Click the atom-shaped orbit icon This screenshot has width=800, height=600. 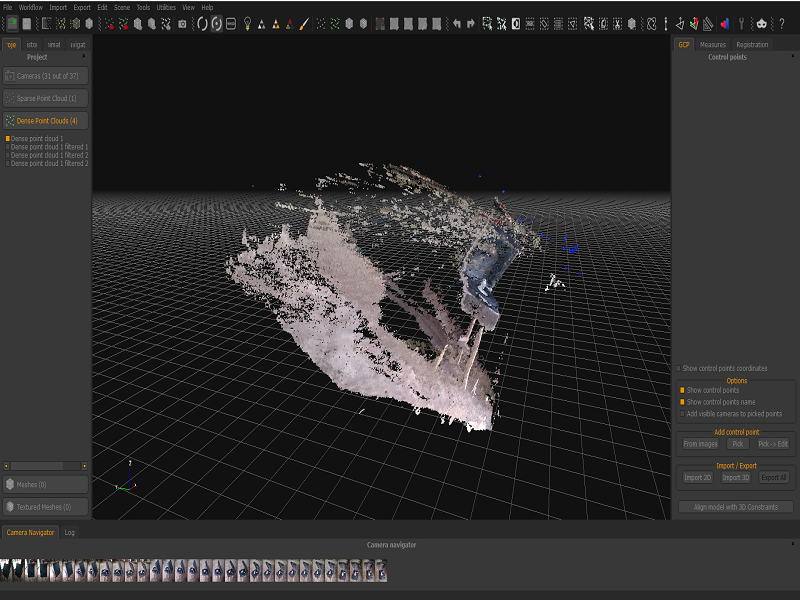click(x=652, y=23)
